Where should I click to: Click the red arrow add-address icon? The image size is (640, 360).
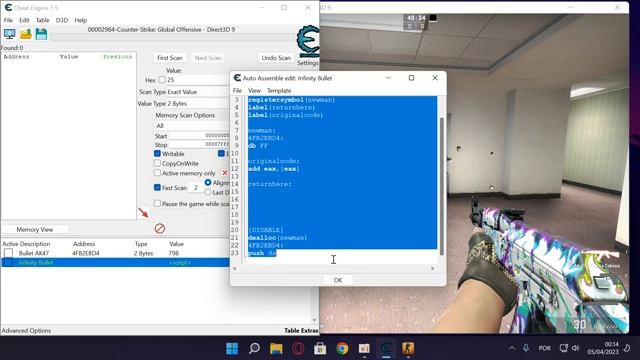143,213
